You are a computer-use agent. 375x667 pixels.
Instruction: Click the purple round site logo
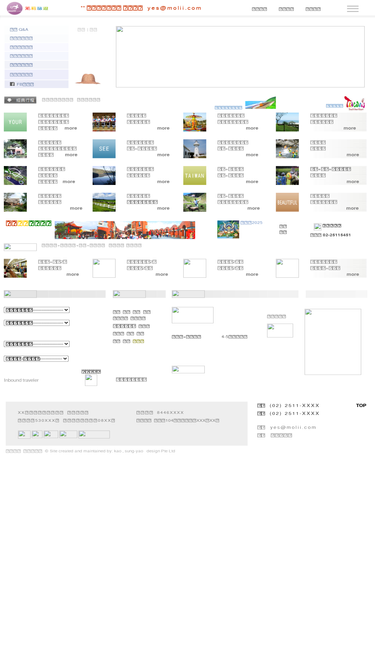(14, 8)
